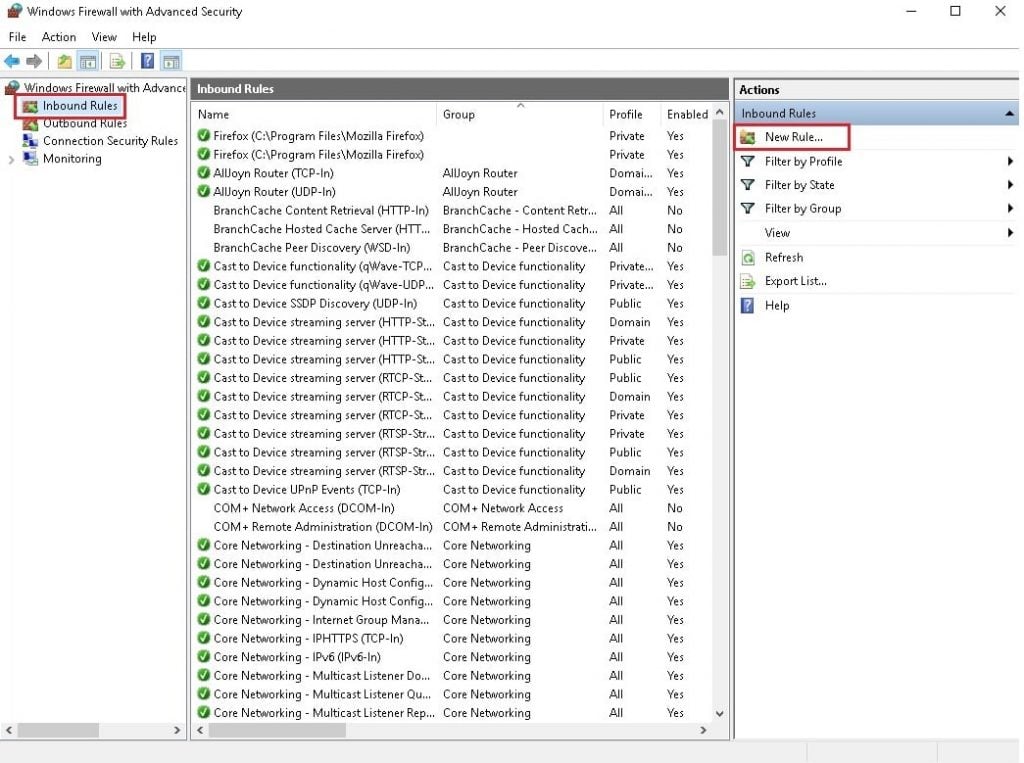Click the New Rule... action link
1024x763 pixels.
pos(793,137)
